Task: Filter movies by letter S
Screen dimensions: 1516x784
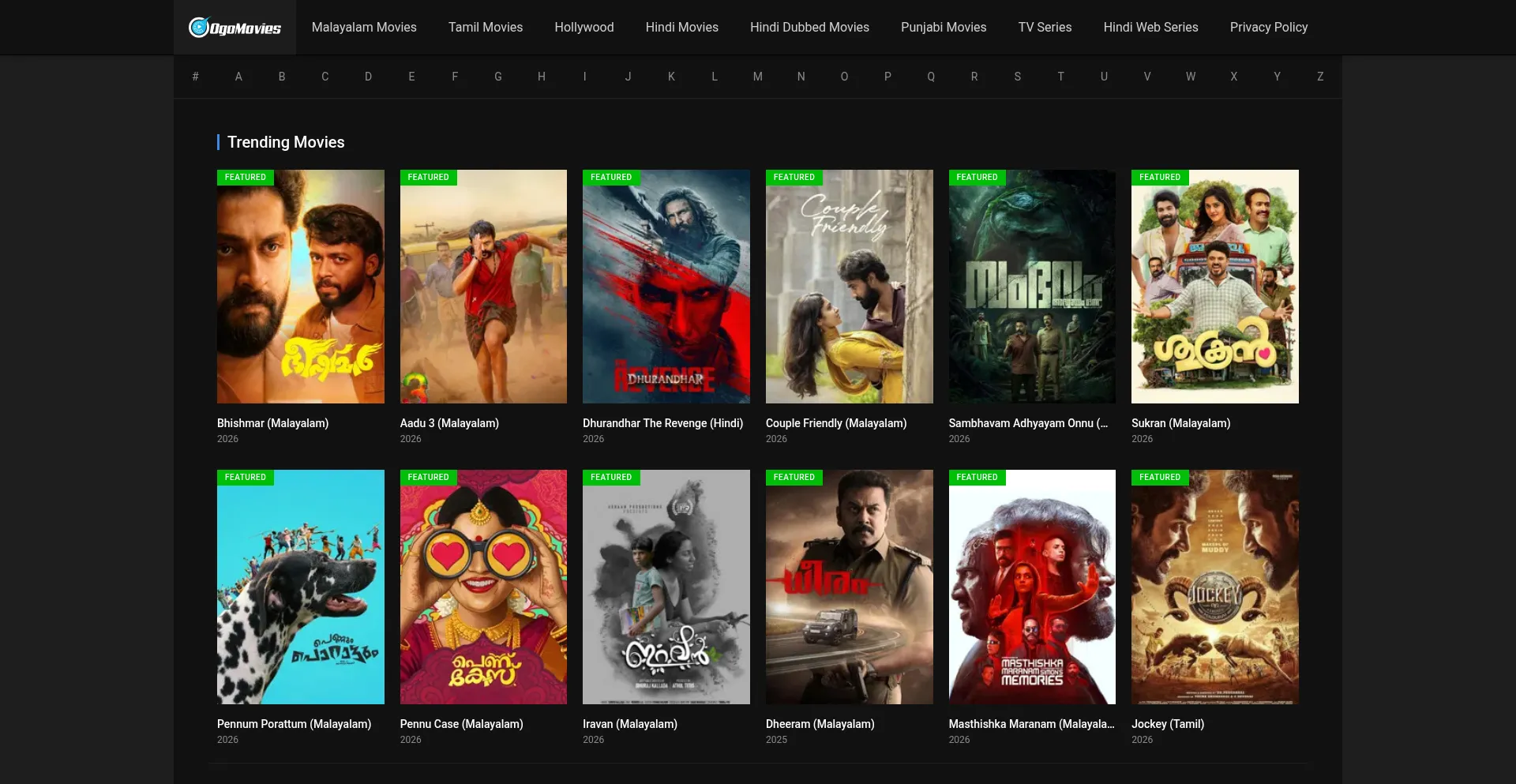Action: [x=1018, y=77]
